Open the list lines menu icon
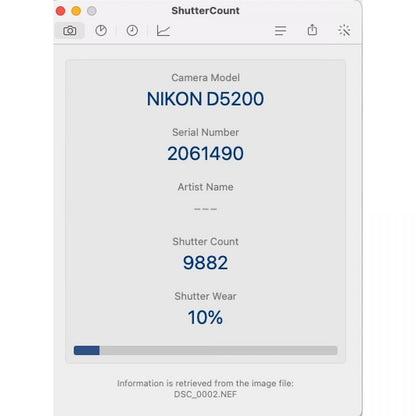 pos(280,31)
